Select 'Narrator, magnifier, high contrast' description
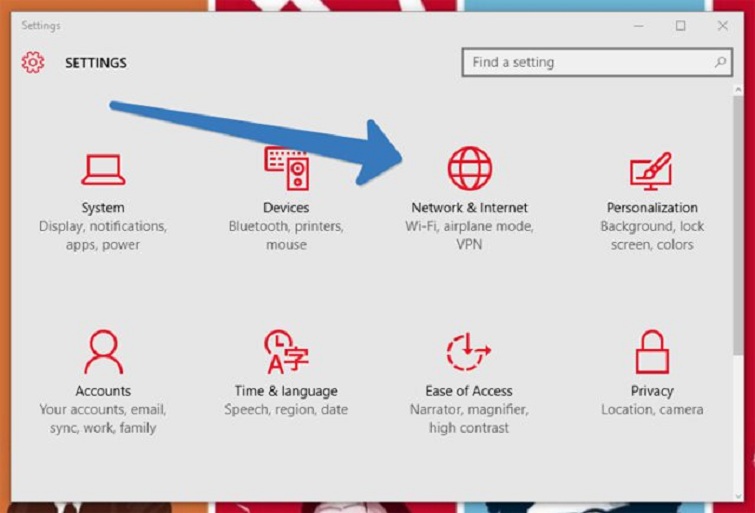The width and height of the screenshot is (755, 513). 469,419
